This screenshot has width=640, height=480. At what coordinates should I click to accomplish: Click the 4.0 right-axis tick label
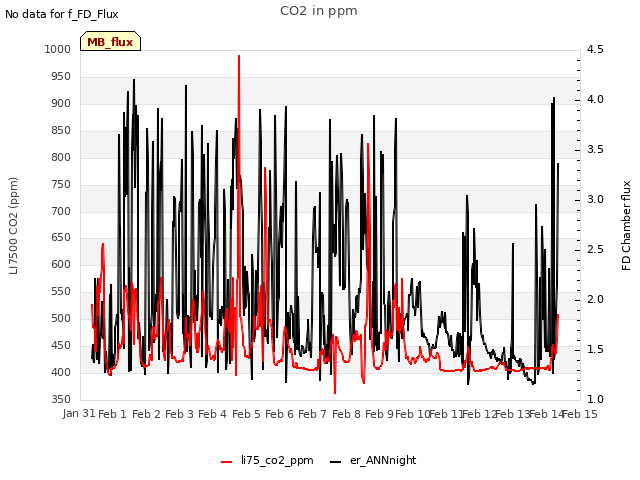pos(595,100)
